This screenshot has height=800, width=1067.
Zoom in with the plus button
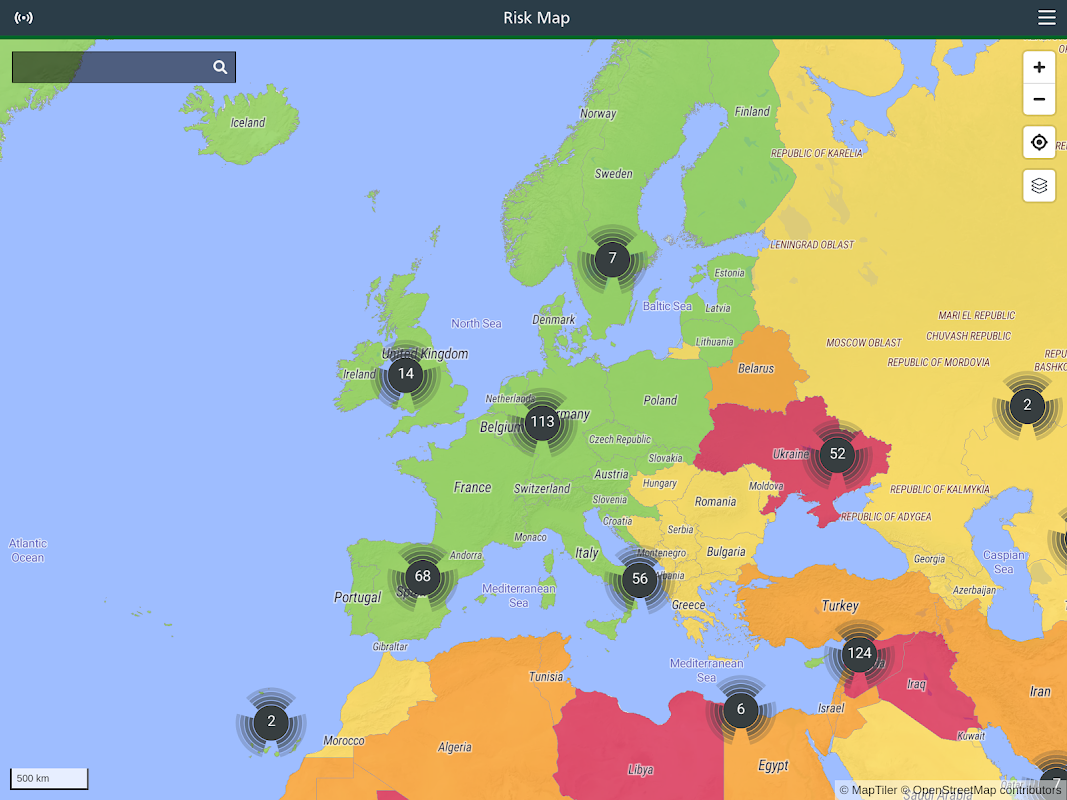click(1038, 67)
